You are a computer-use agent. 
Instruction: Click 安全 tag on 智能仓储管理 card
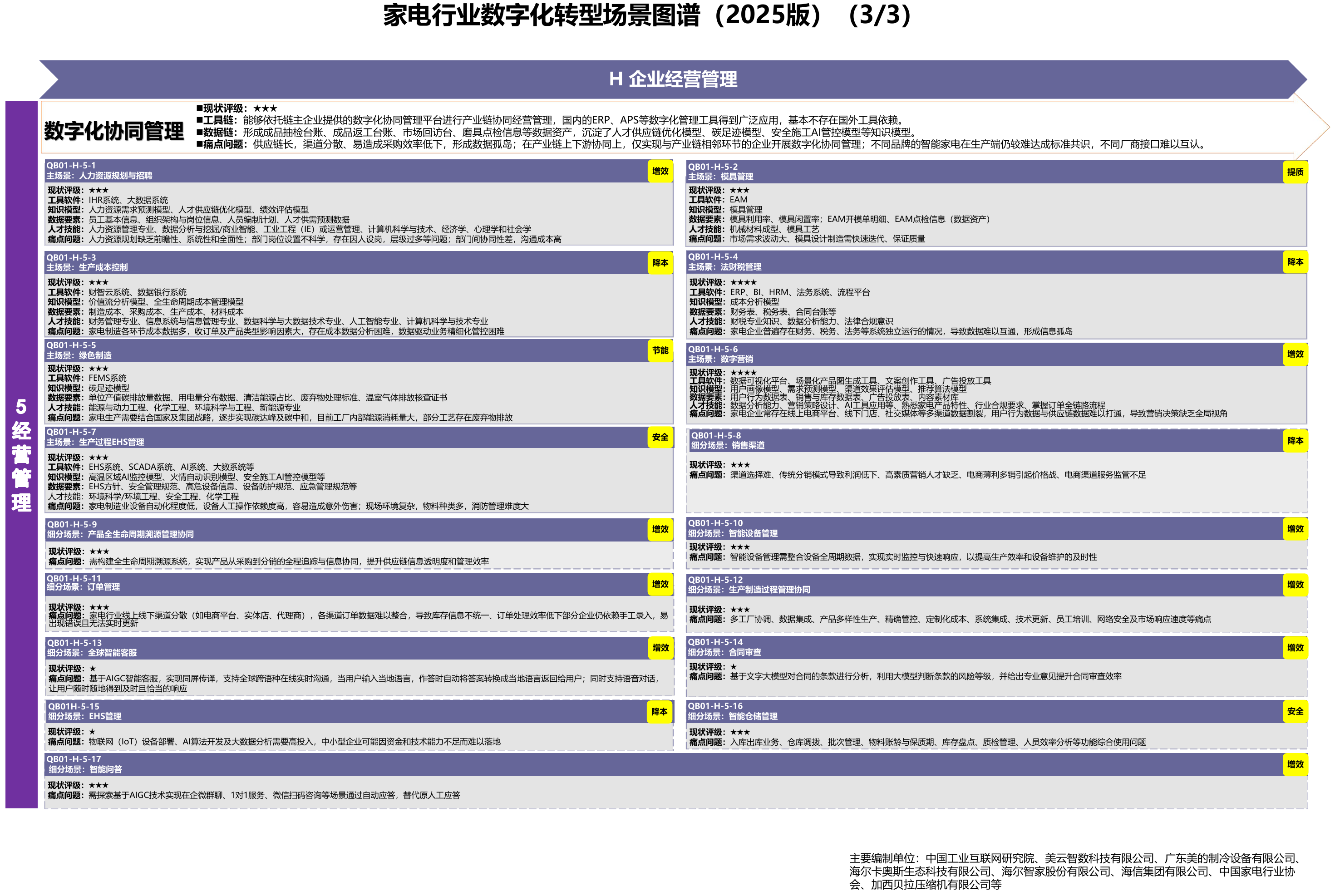click(1295, 711)
